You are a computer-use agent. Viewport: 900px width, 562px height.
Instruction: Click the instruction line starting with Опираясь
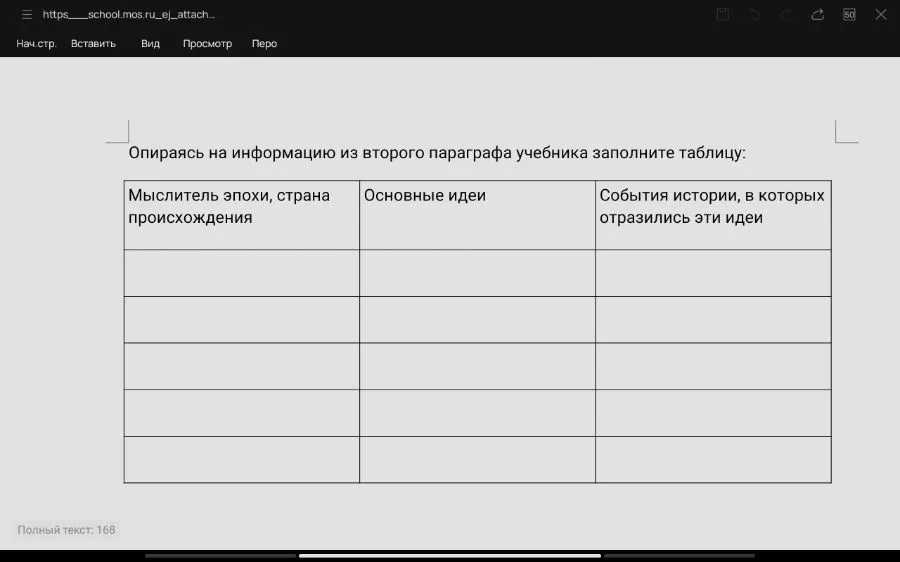coord(437,153)
